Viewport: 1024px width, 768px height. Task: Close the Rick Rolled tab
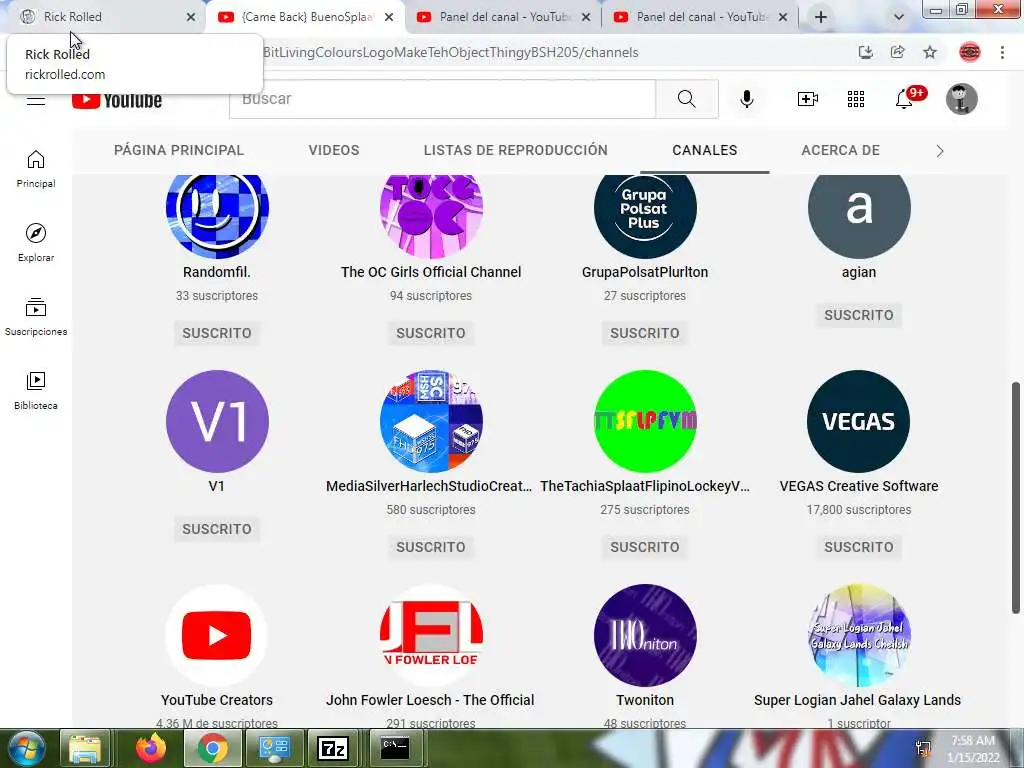click(x=191, y=18)
